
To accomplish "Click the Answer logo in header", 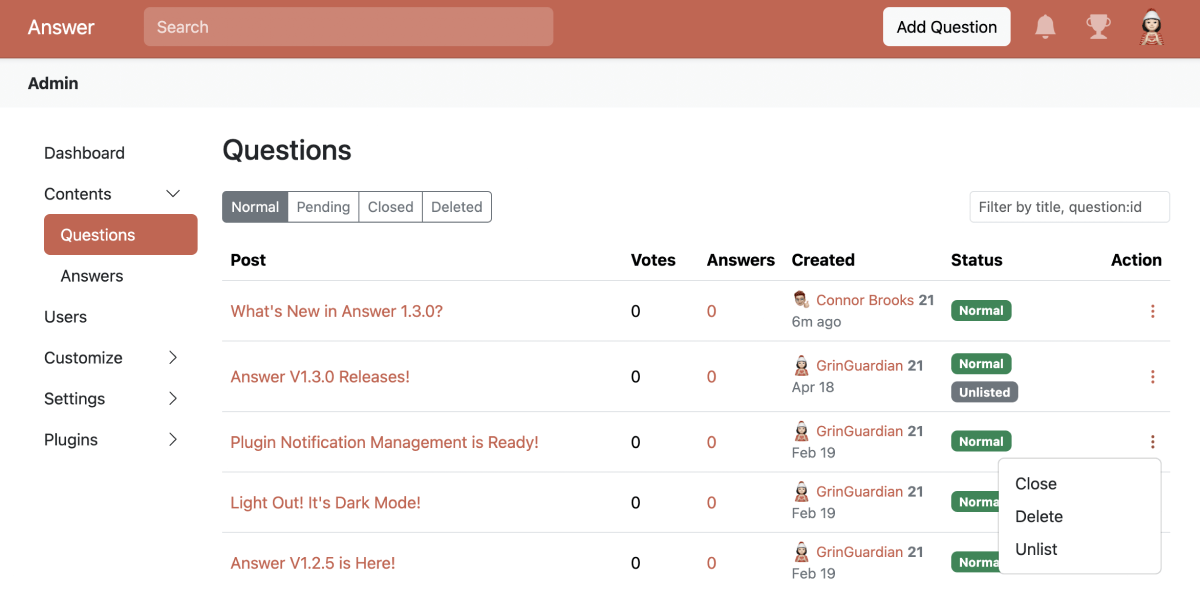I will pos(61,27).
